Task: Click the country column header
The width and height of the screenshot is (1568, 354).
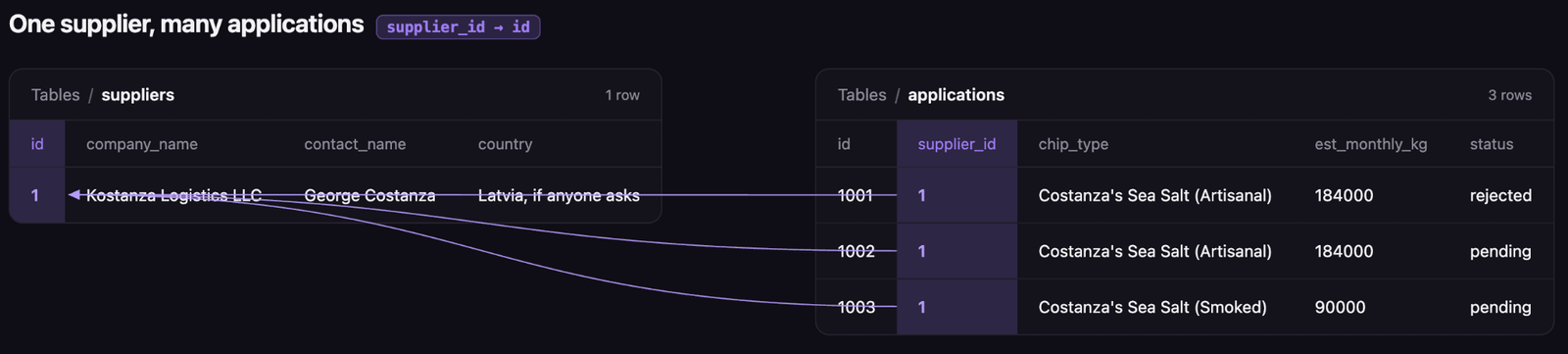Action: coord(506,144)
